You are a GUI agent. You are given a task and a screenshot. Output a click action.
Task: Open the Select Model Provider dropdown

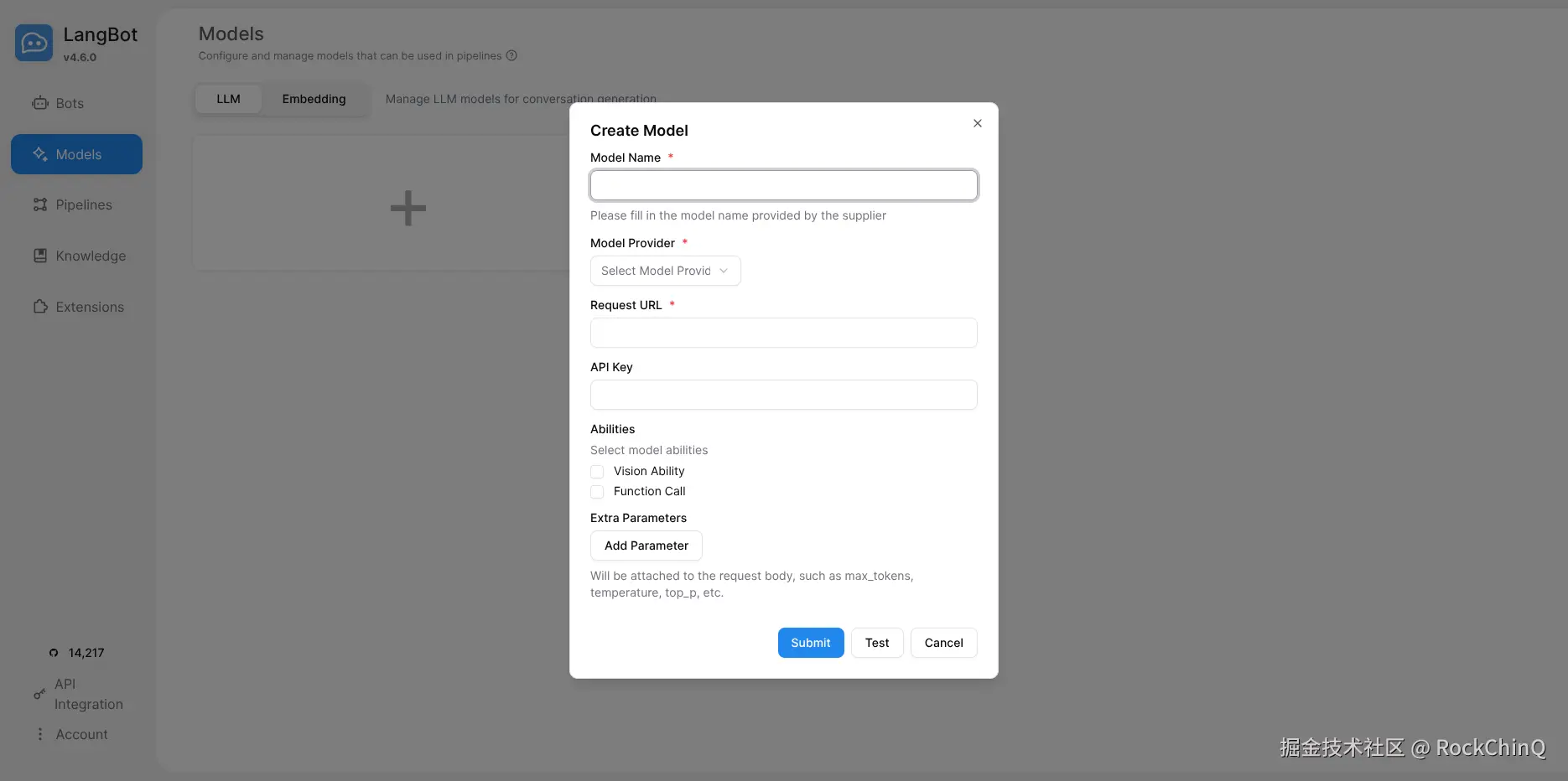click(664, 271)
